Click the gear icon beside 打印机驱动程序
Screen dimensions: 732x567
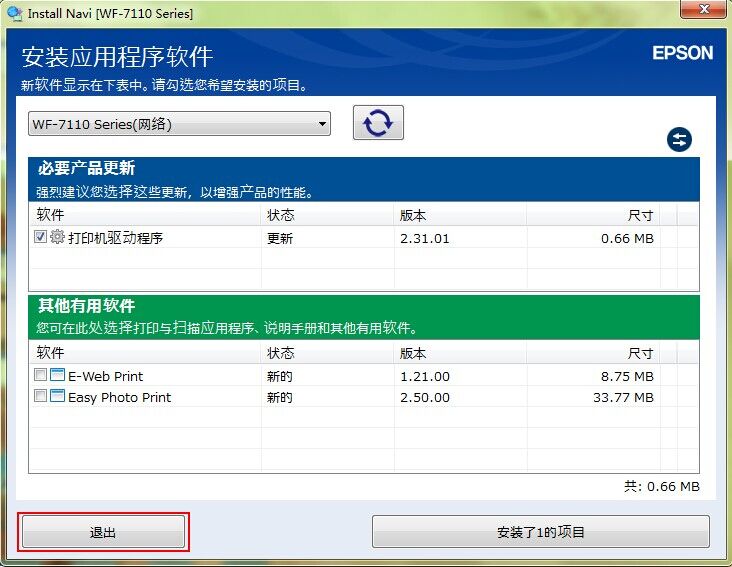[57, 237]
